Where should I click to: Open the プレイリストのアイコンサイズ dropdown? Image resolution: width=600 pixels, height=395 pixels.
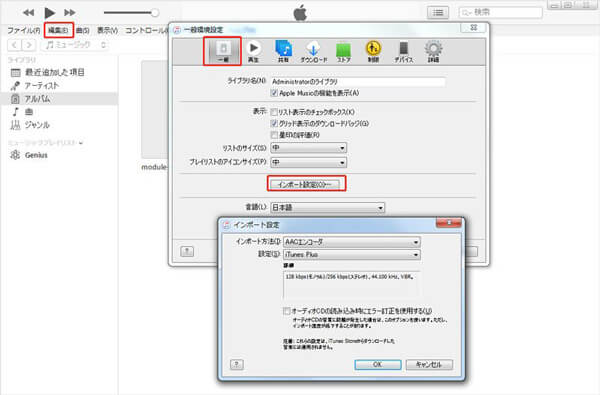308,162
